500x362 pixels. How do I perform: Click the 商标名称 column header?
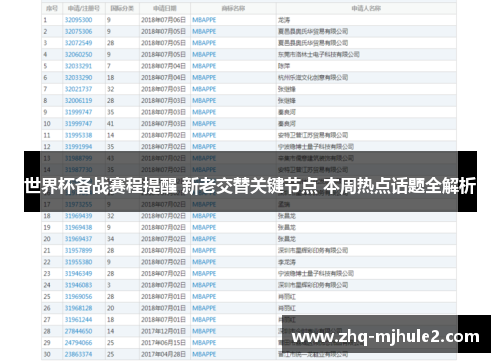click(x=233, y=8)
